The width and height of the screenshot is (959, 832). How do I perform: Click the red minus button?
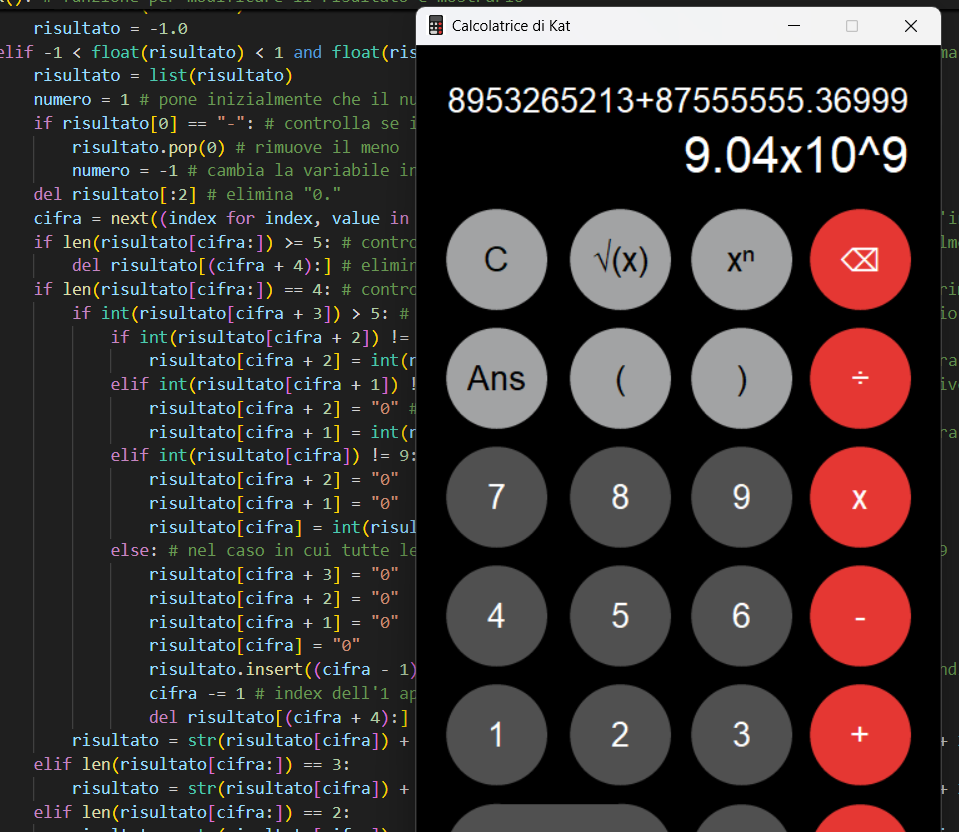(860, 615)
